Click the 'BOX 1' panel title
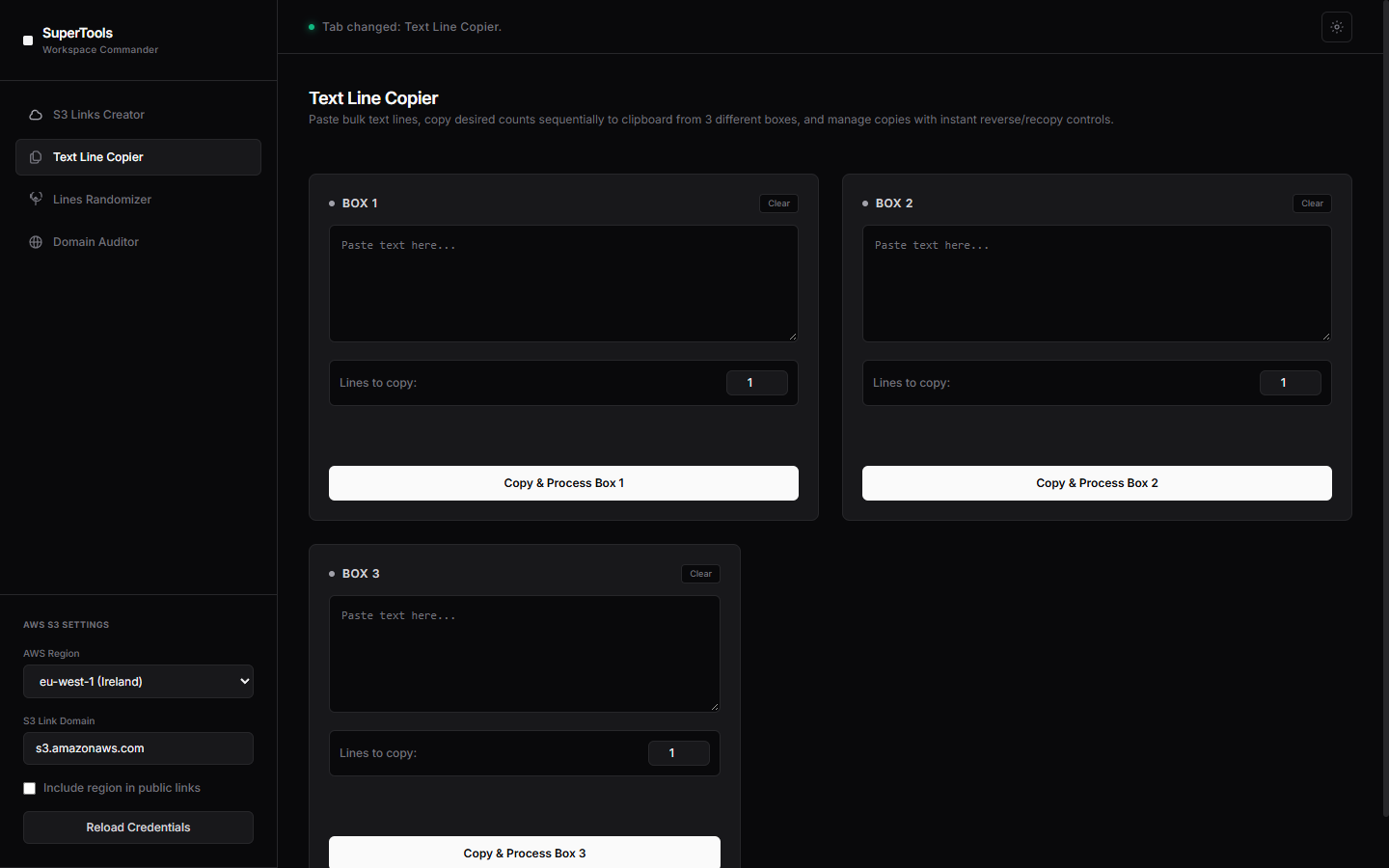The width and height of the screenshot is (1389, 868). pyautogui.click(x=360, y=203)
